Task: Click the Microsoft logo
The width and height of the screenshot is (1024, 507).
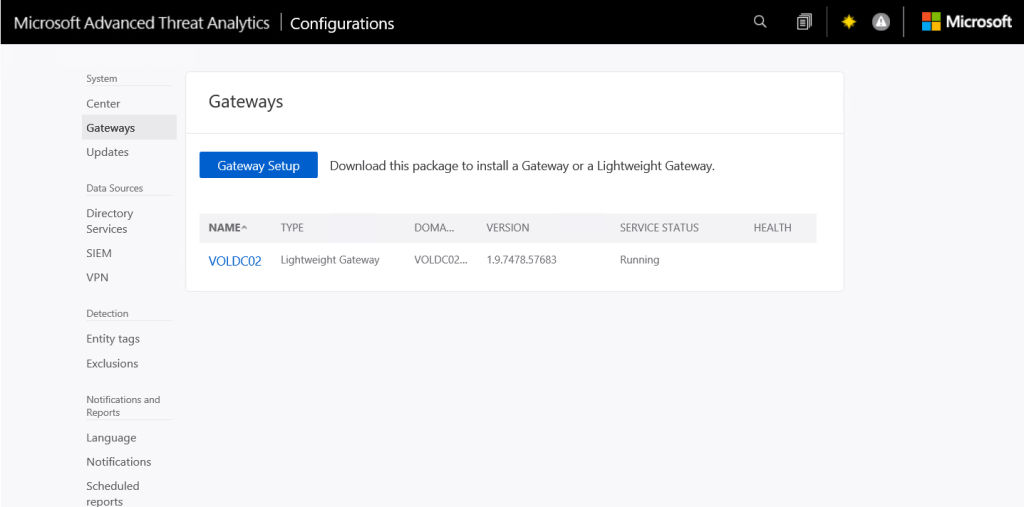Action: point(966,22)
